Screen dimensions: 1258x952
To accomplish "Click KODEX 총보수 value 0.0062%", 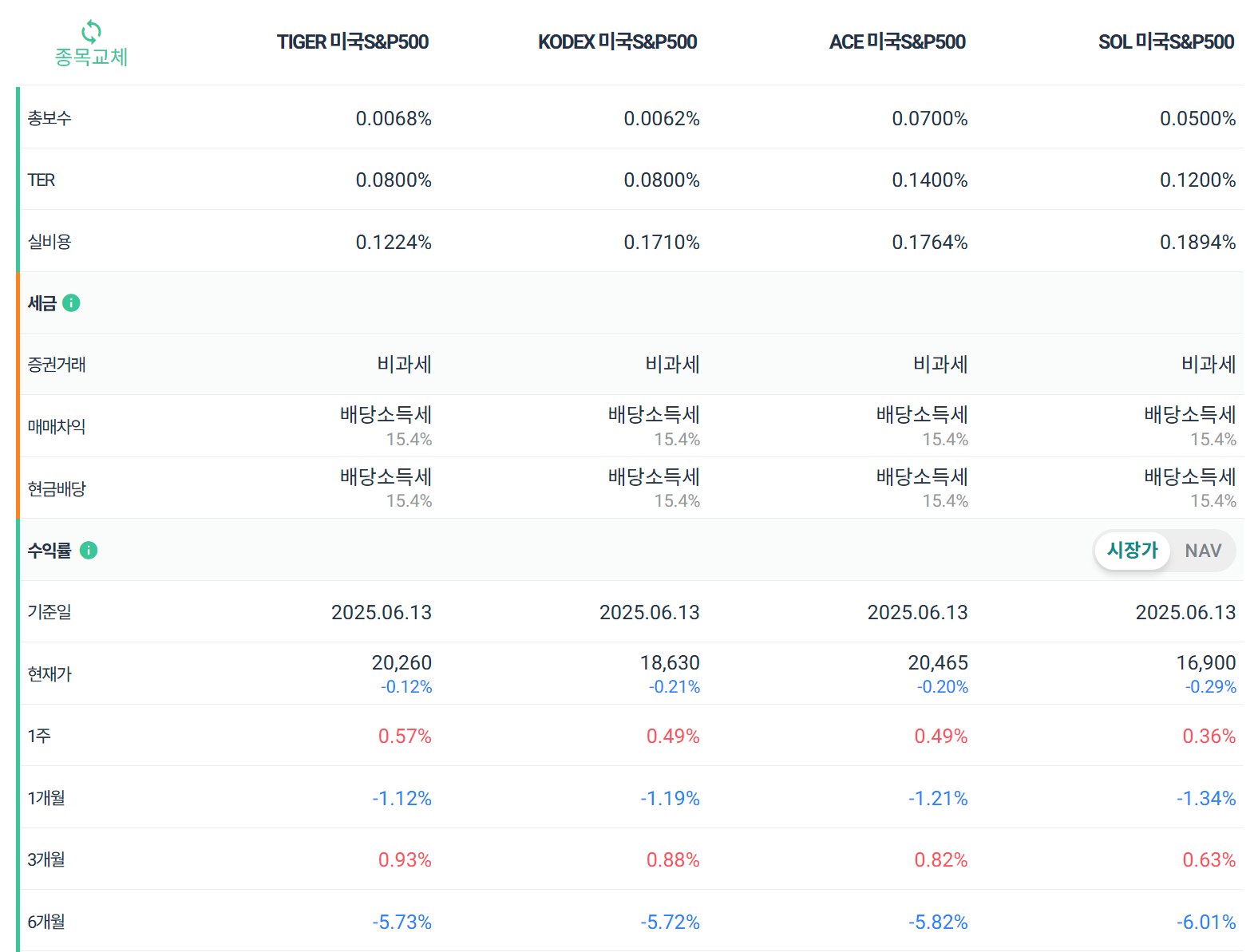I will tap(662, 119).
